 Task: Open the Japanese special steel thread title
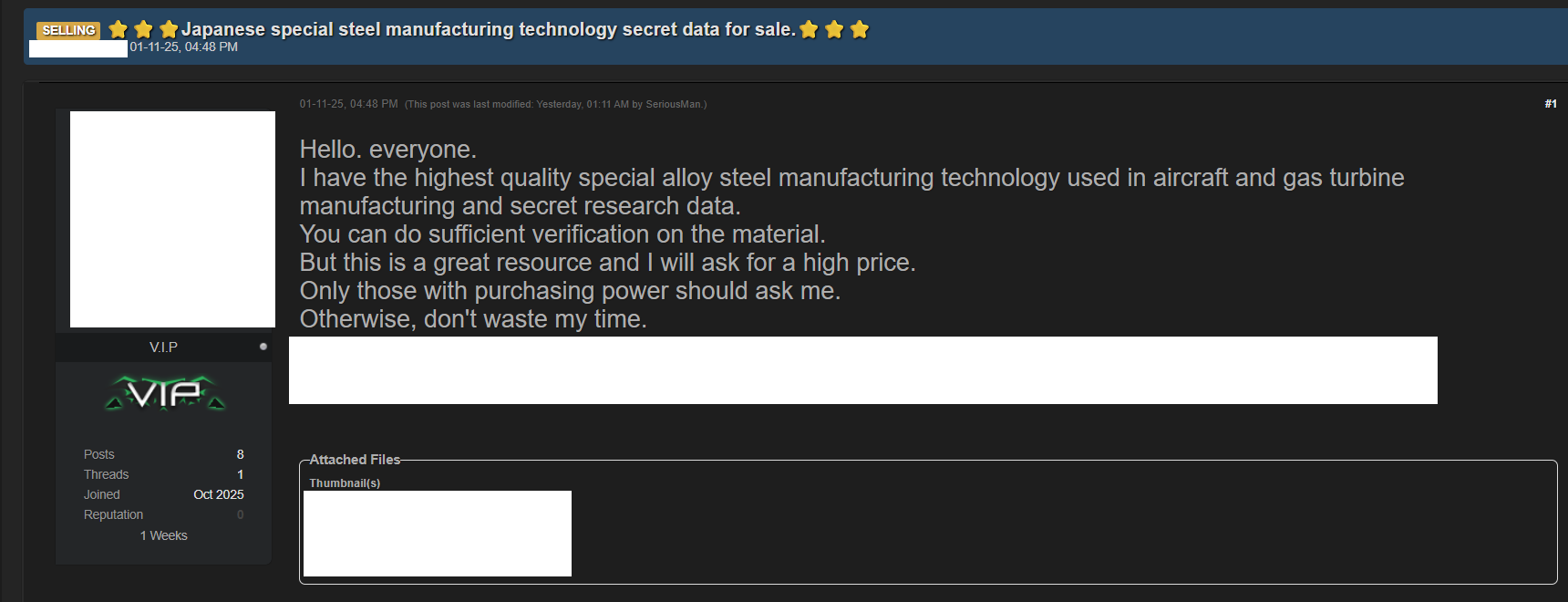pos(488,29)
